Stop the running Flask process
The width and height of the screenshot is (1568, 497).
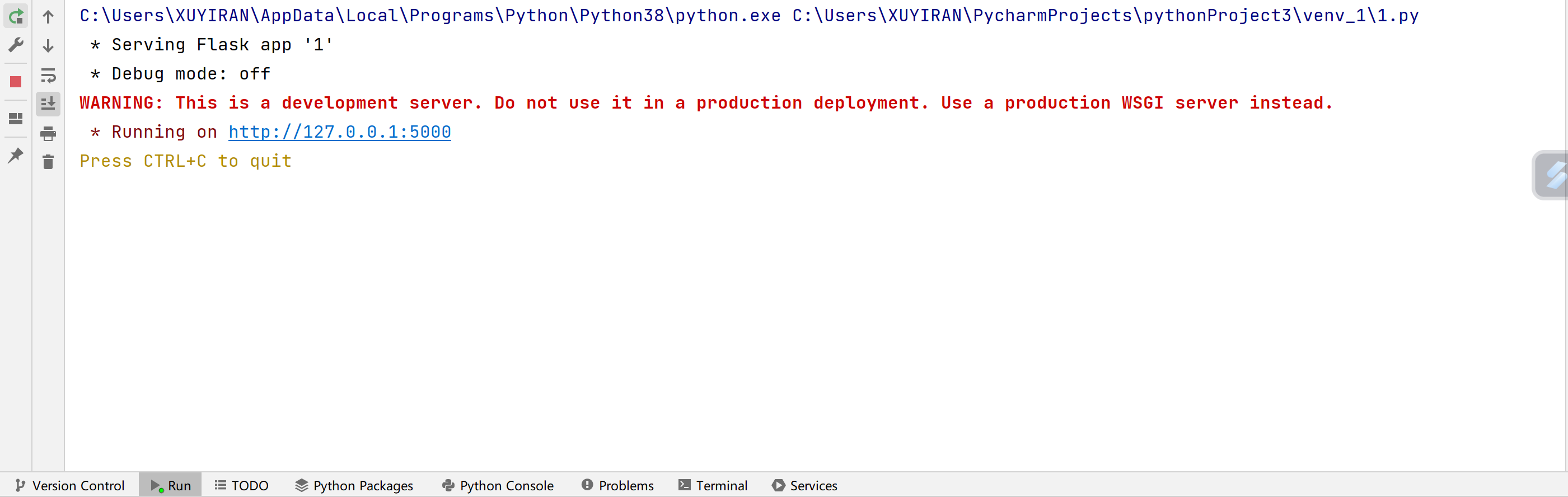point(16,82)
